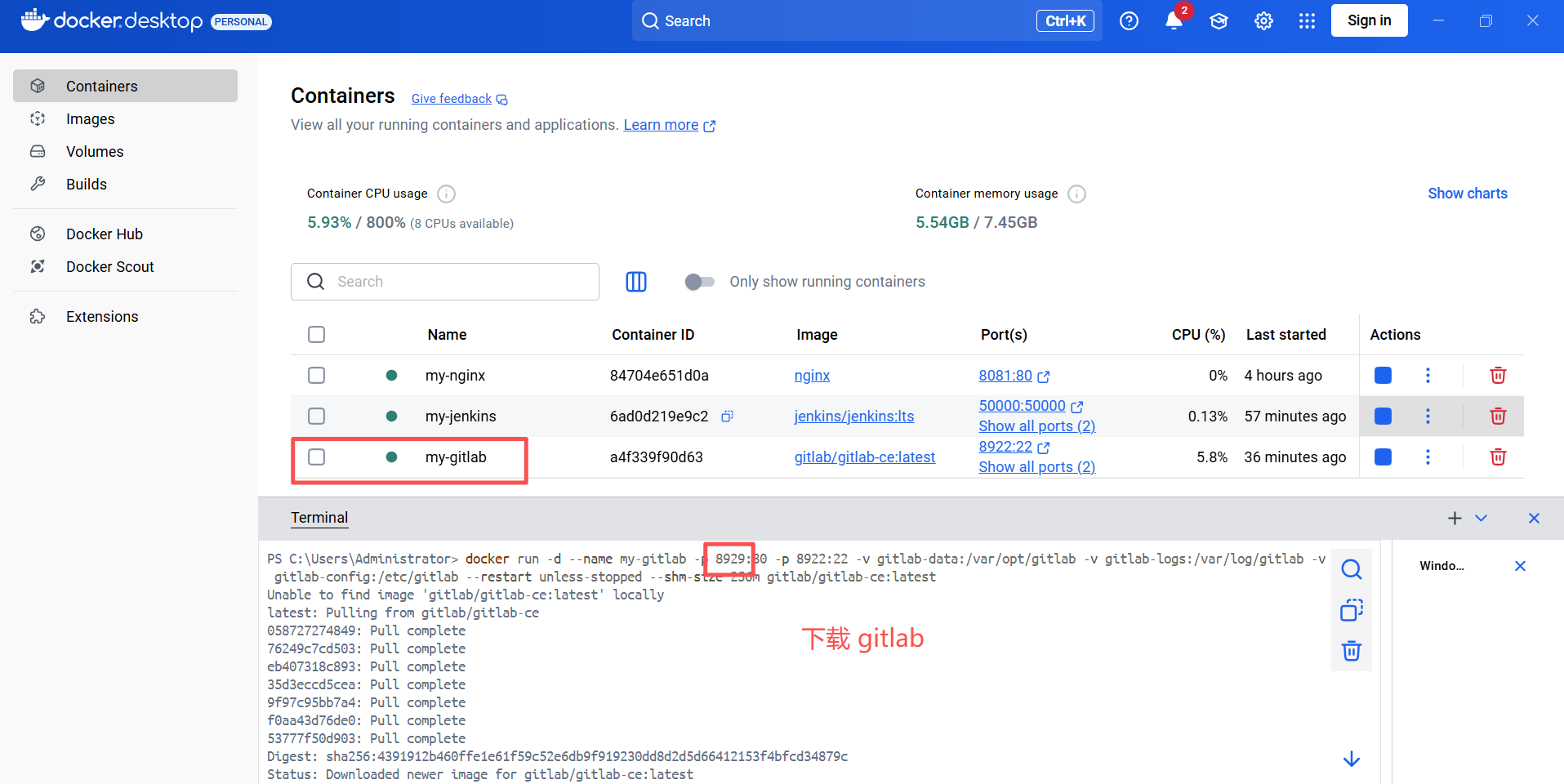Open port 50000:50000 link
The width and height of the screenshot is (1564, 784).
(x=1031, y=406)
